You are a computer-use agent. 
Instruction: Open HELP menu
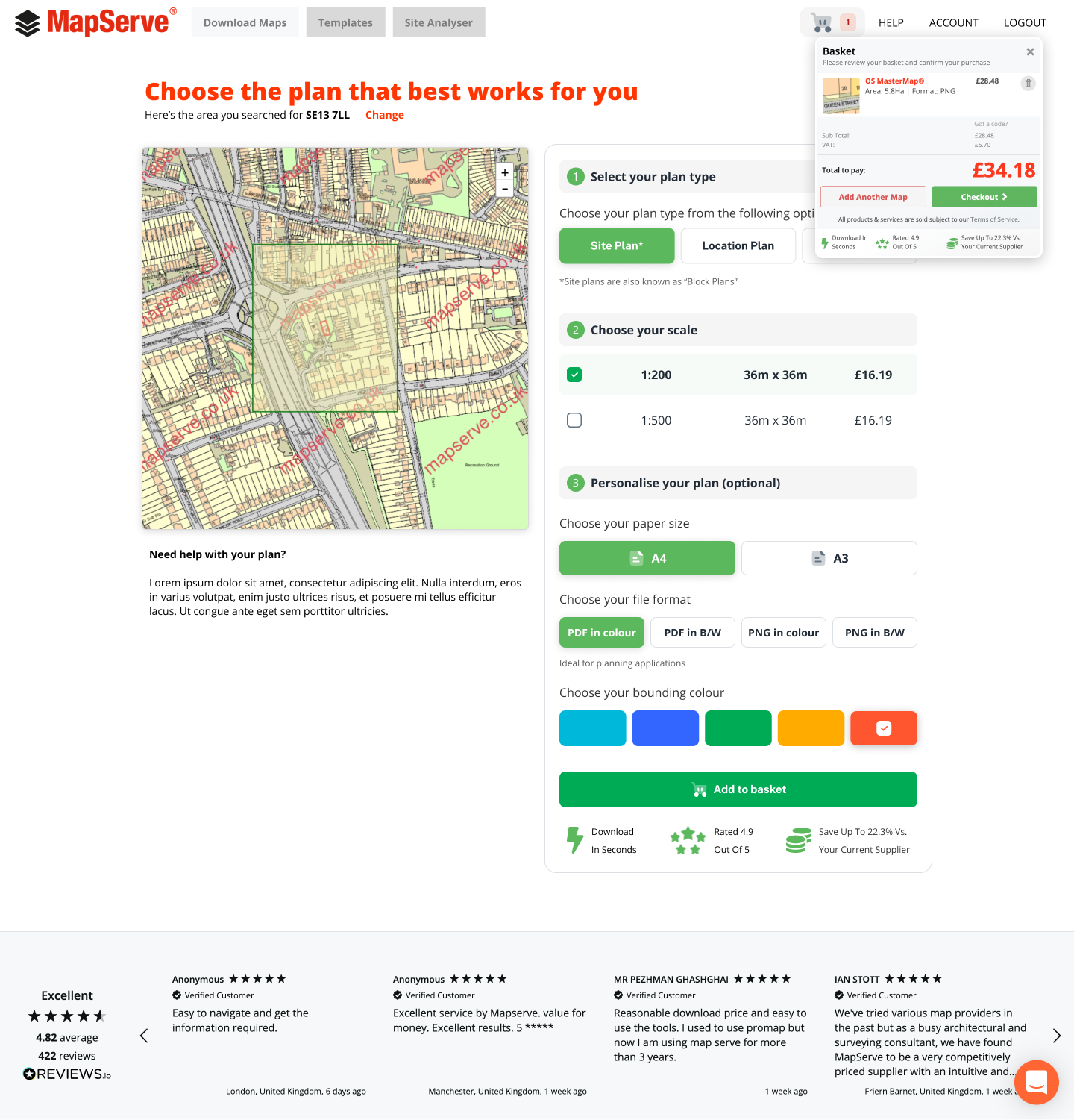(891, 23)
